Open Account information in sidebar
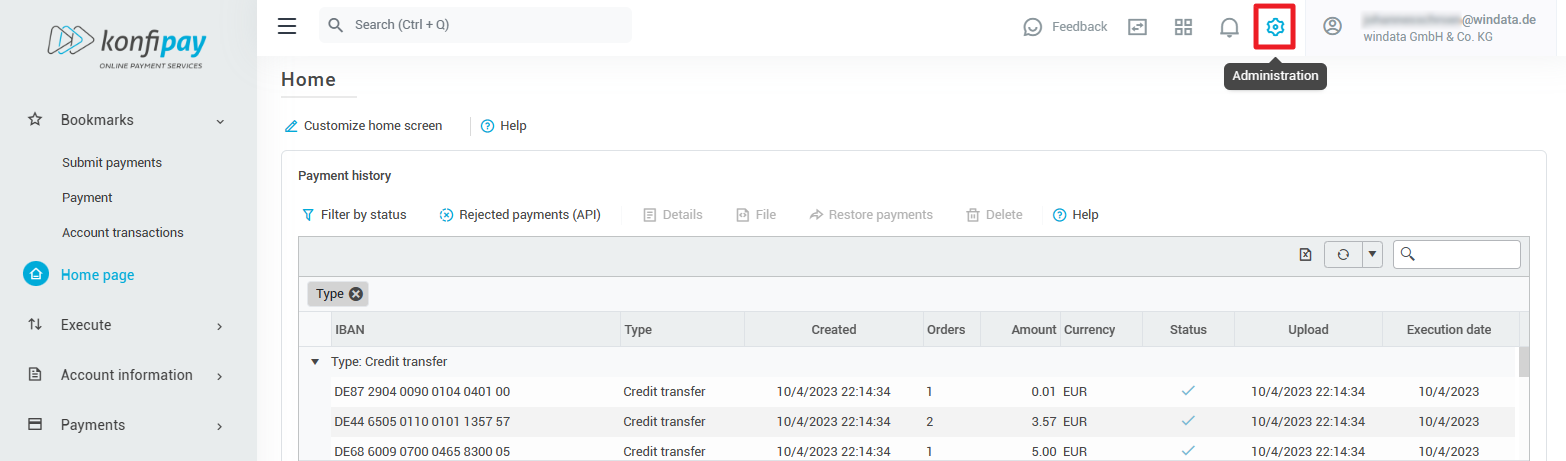This screenshot has width=1566, height=461. pos(126,375)
